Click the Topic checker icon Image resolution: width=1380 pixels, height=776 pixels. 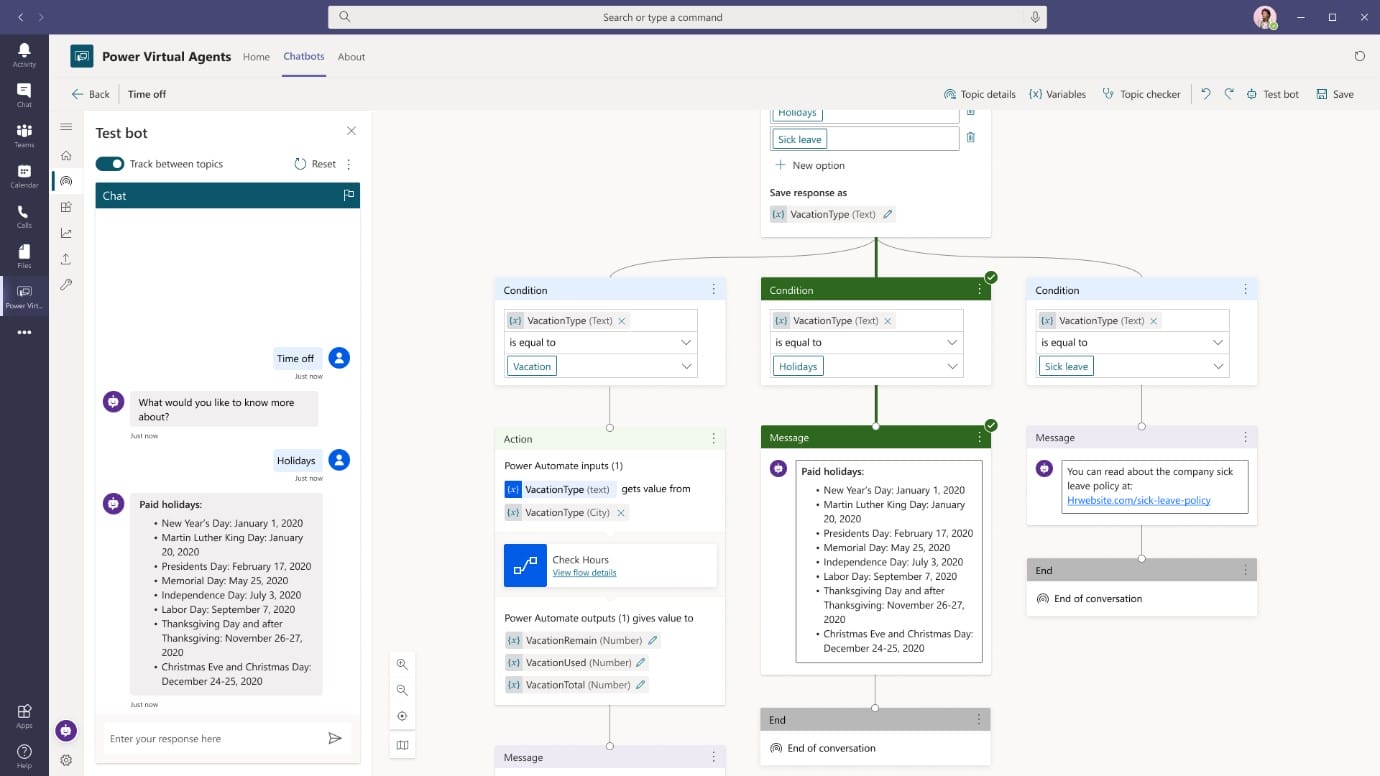(1108, 94)
